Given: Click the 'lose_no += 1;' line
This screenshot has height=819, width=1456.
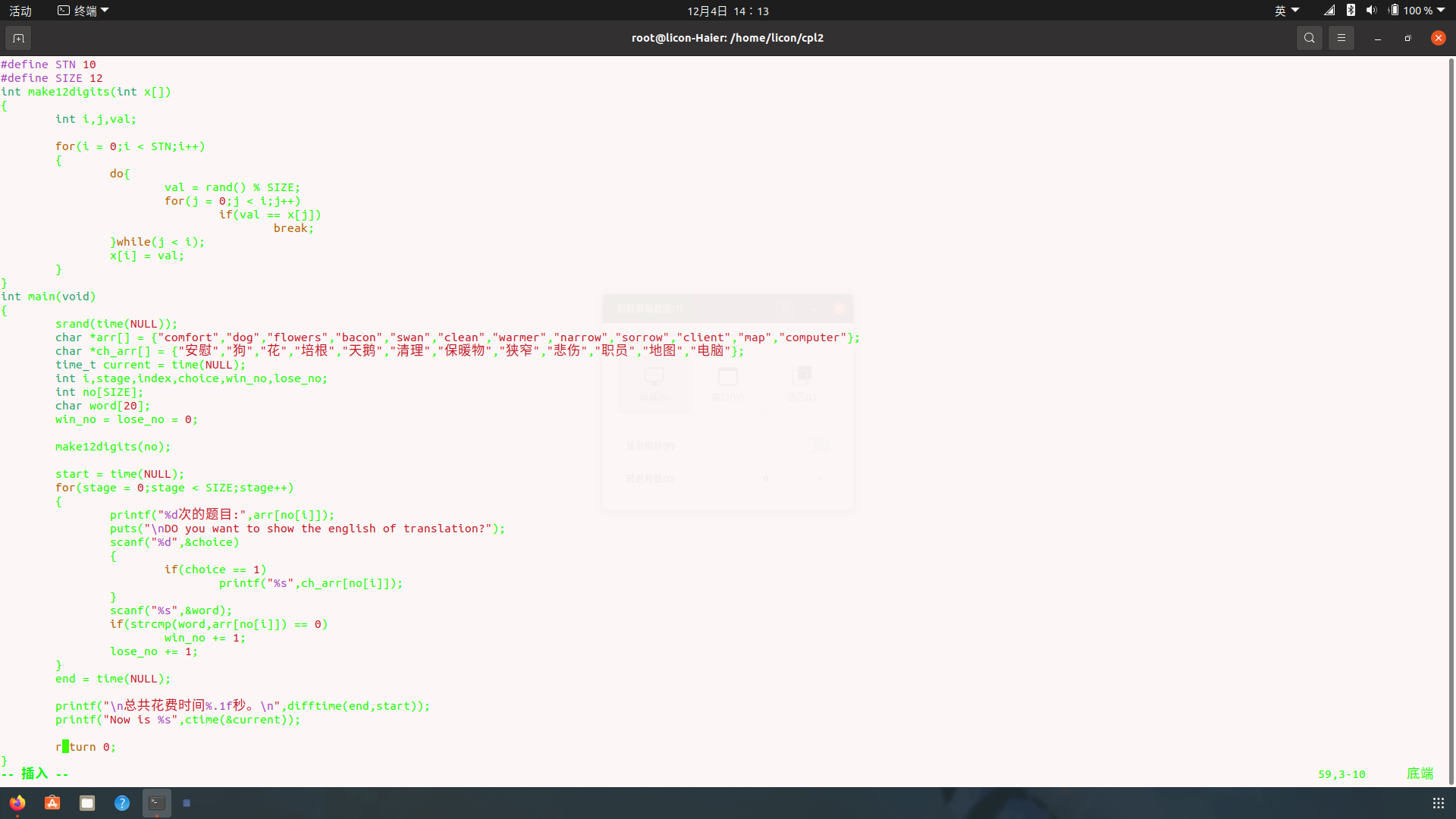Looking at the screenshot, I should (154, 651).
